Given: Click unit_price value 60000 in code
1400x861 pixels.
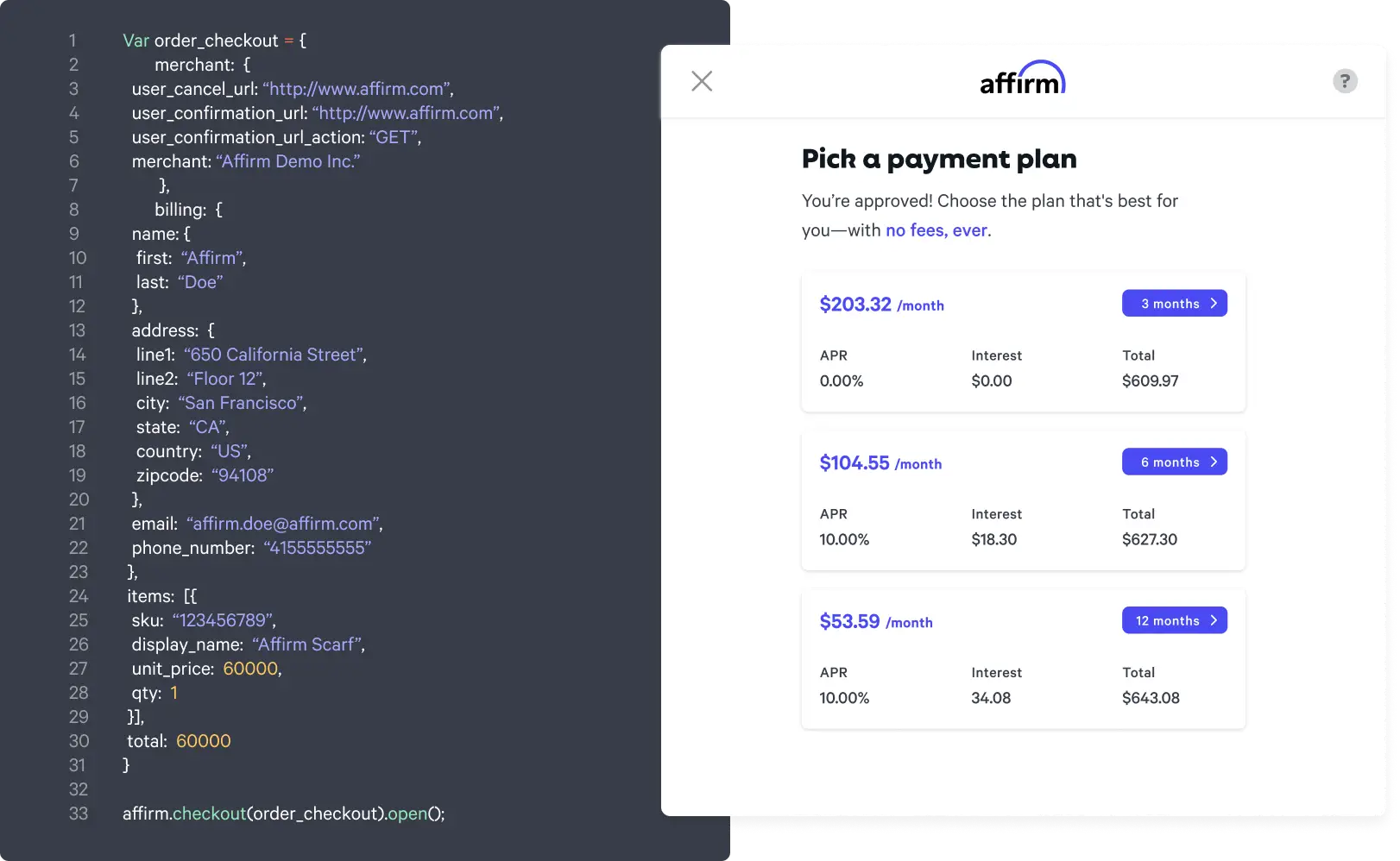Looking at the screenshot, I should tap(250, 669).
